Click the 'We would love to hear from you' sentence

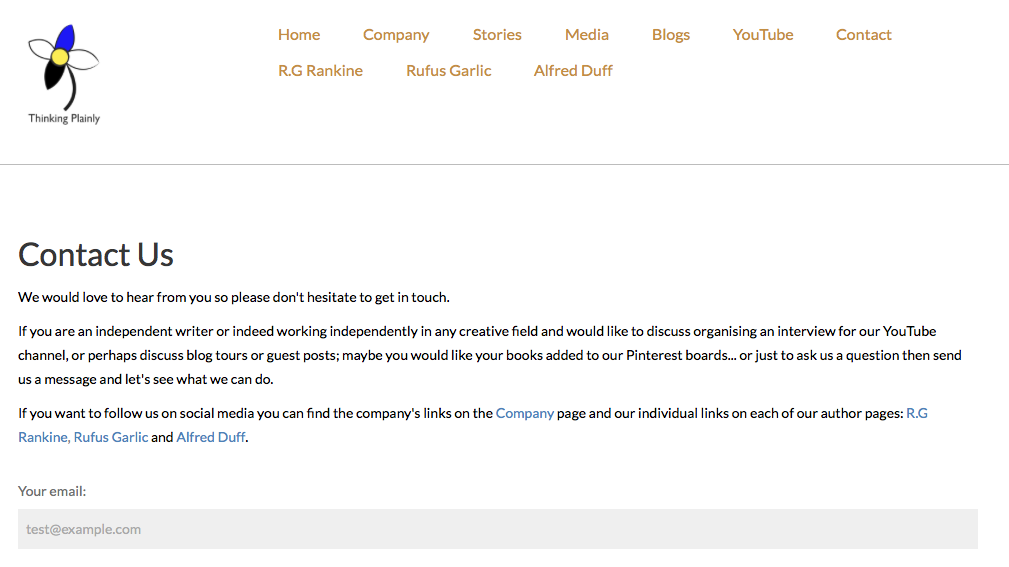pos(234,297)
